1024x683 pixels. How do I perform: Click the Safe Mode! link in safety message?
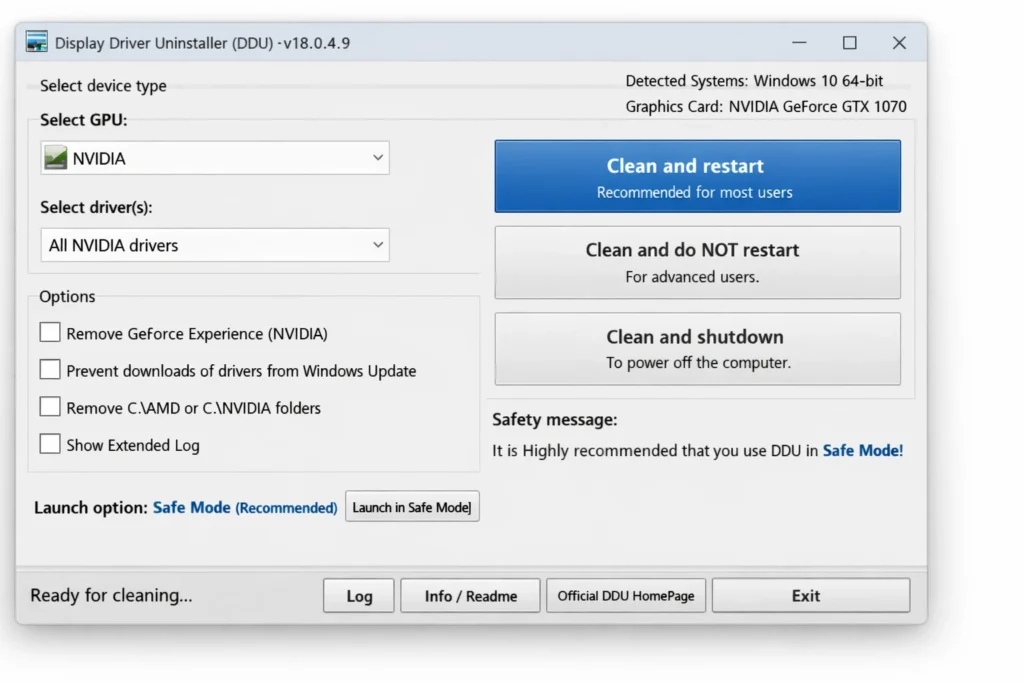pyautogui.click(x=862, y=450)
